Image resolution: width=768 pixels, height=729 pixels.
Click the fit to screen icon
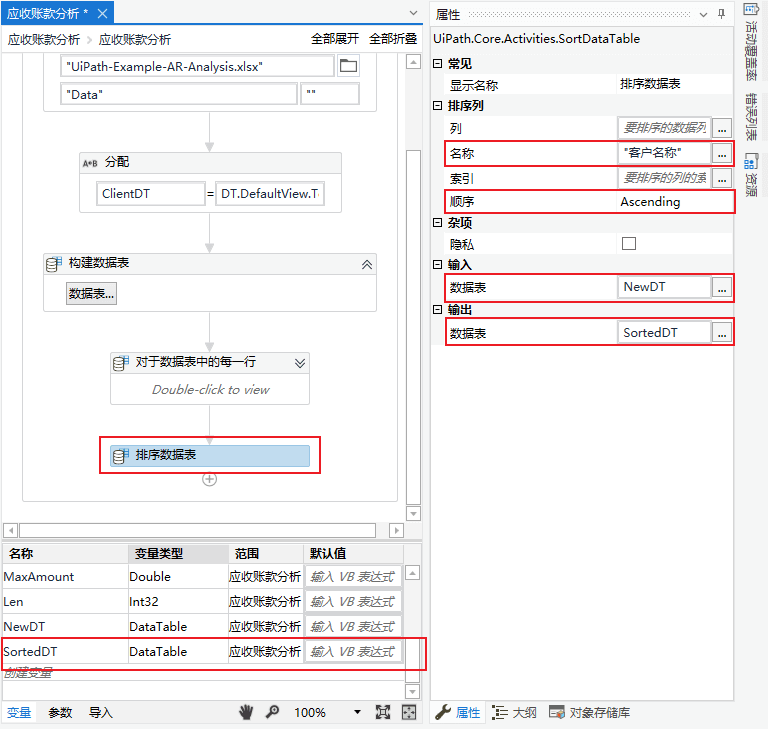click(x=382, y=712)
